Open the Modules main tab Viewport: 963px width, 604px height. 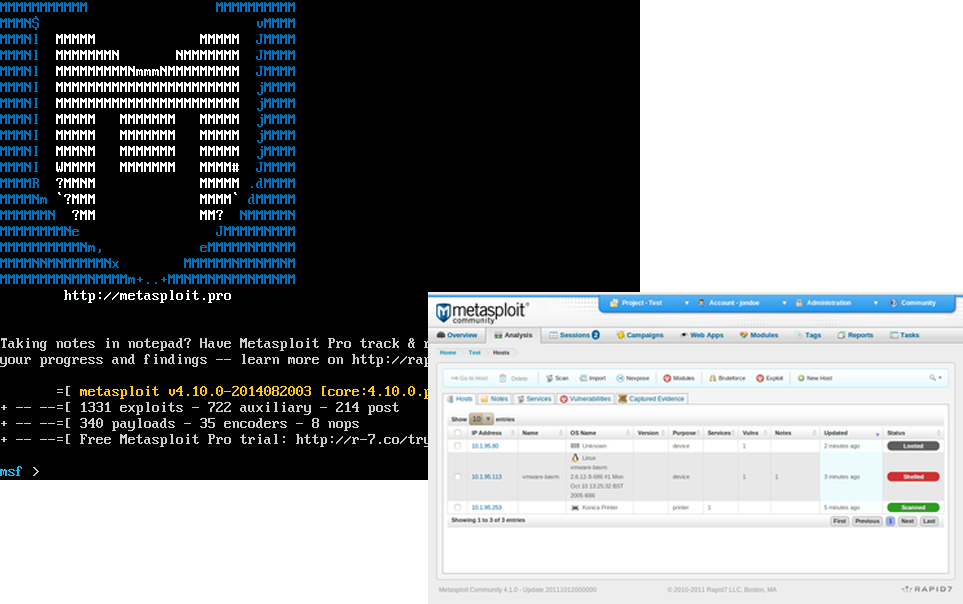click(x=758, y=335)
